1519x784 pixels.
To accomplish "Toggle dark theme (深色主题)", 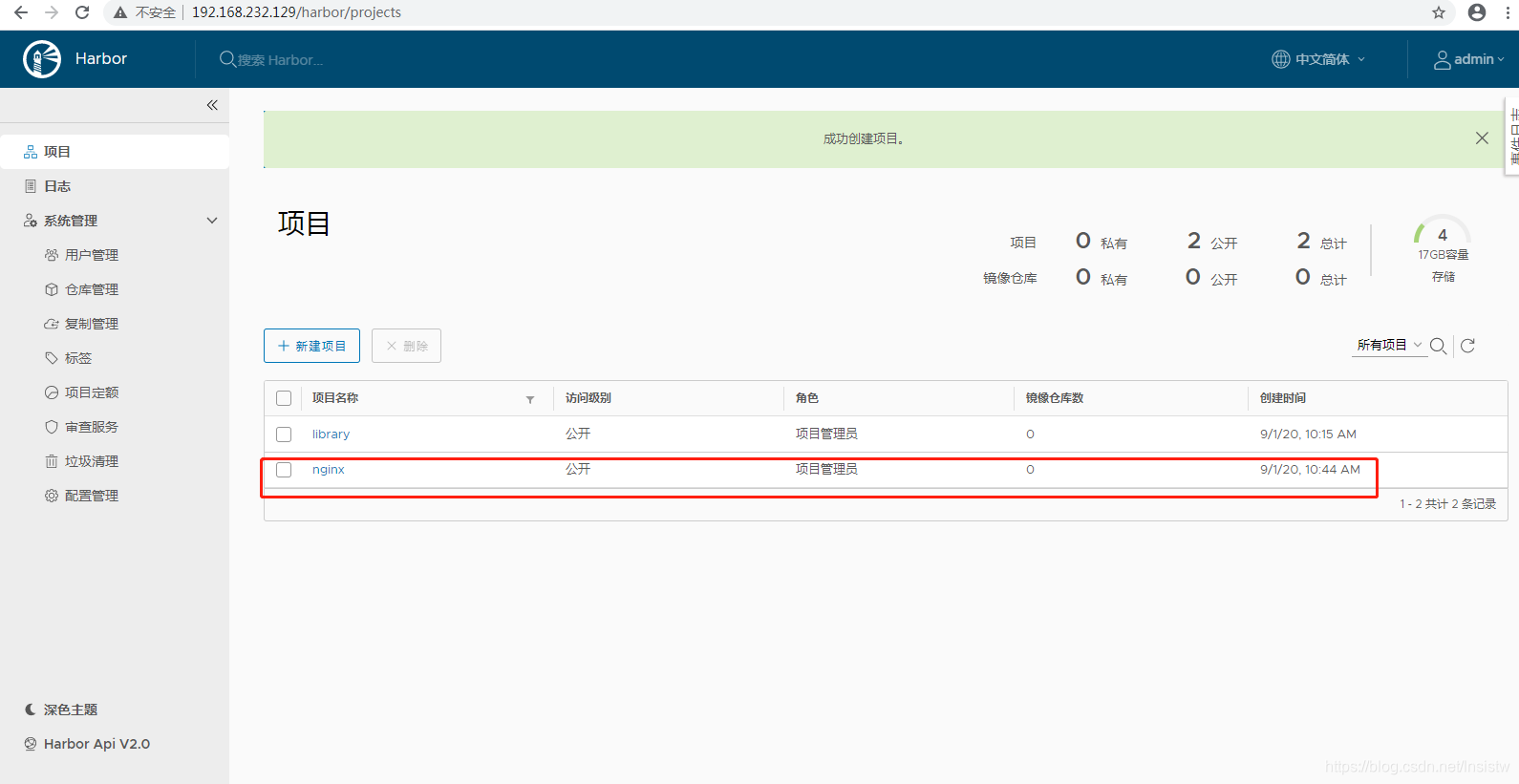I will tap(61, 710).
